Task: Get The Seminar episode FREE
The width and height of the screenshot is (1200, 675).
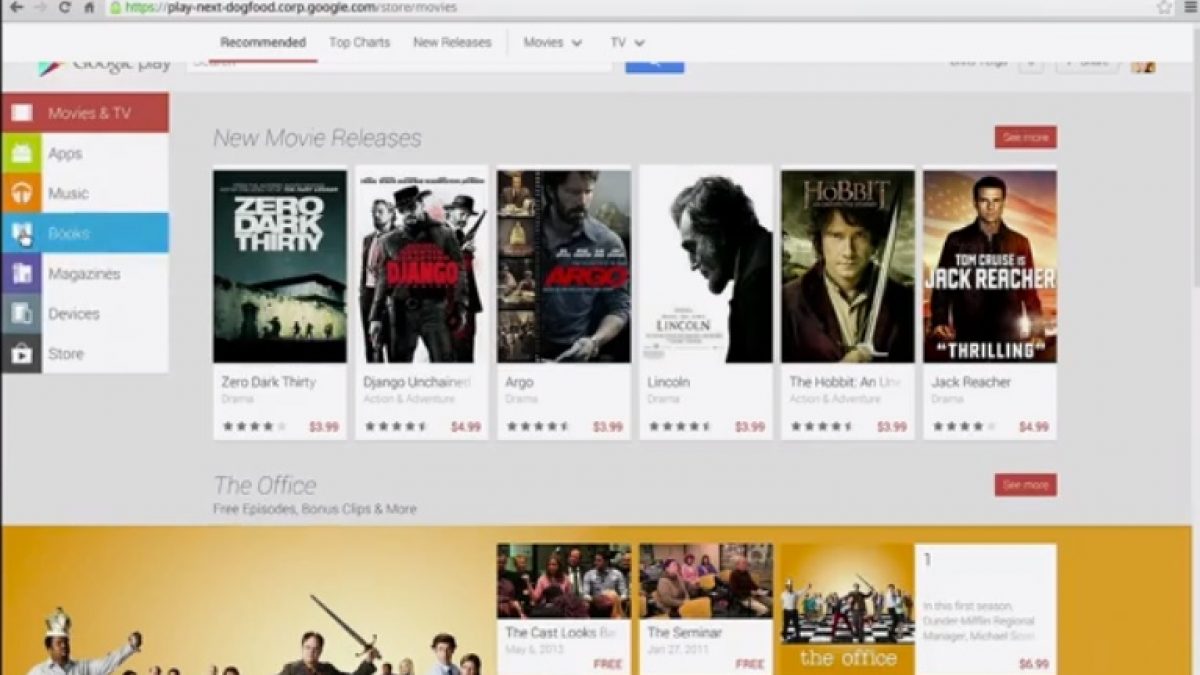Action: [750, 664]
